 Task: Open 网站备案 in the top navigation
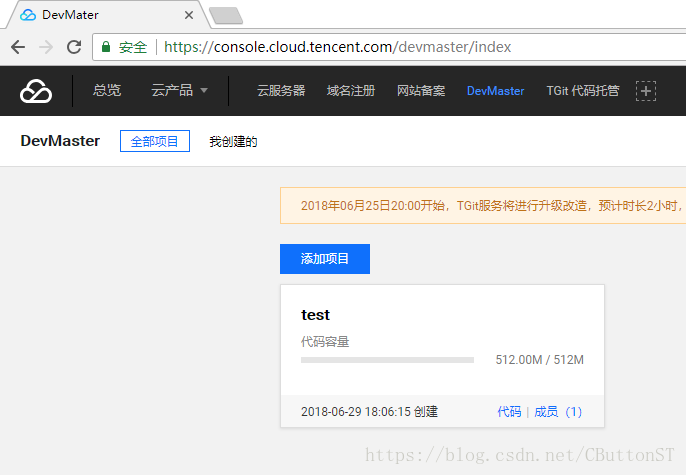tap(421, 91)
